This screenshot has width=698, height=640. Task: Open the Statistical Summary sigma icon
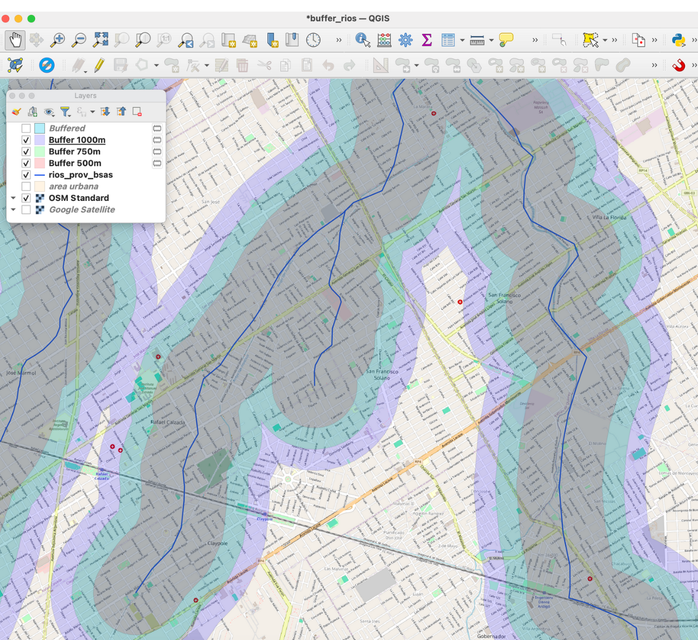coord(426,40)
